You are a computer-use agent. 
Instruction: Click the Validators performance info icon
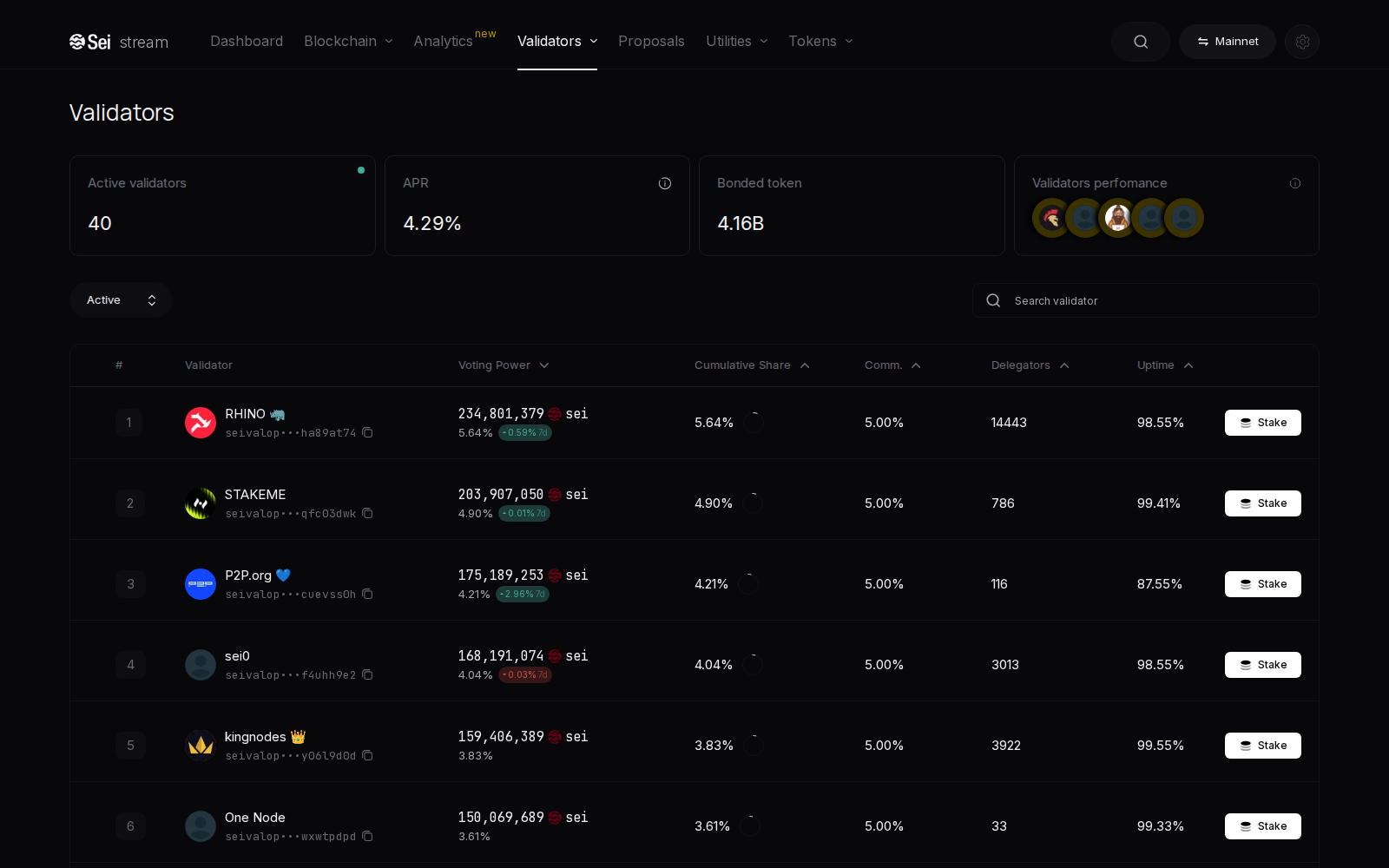(x=1295, y=183)
